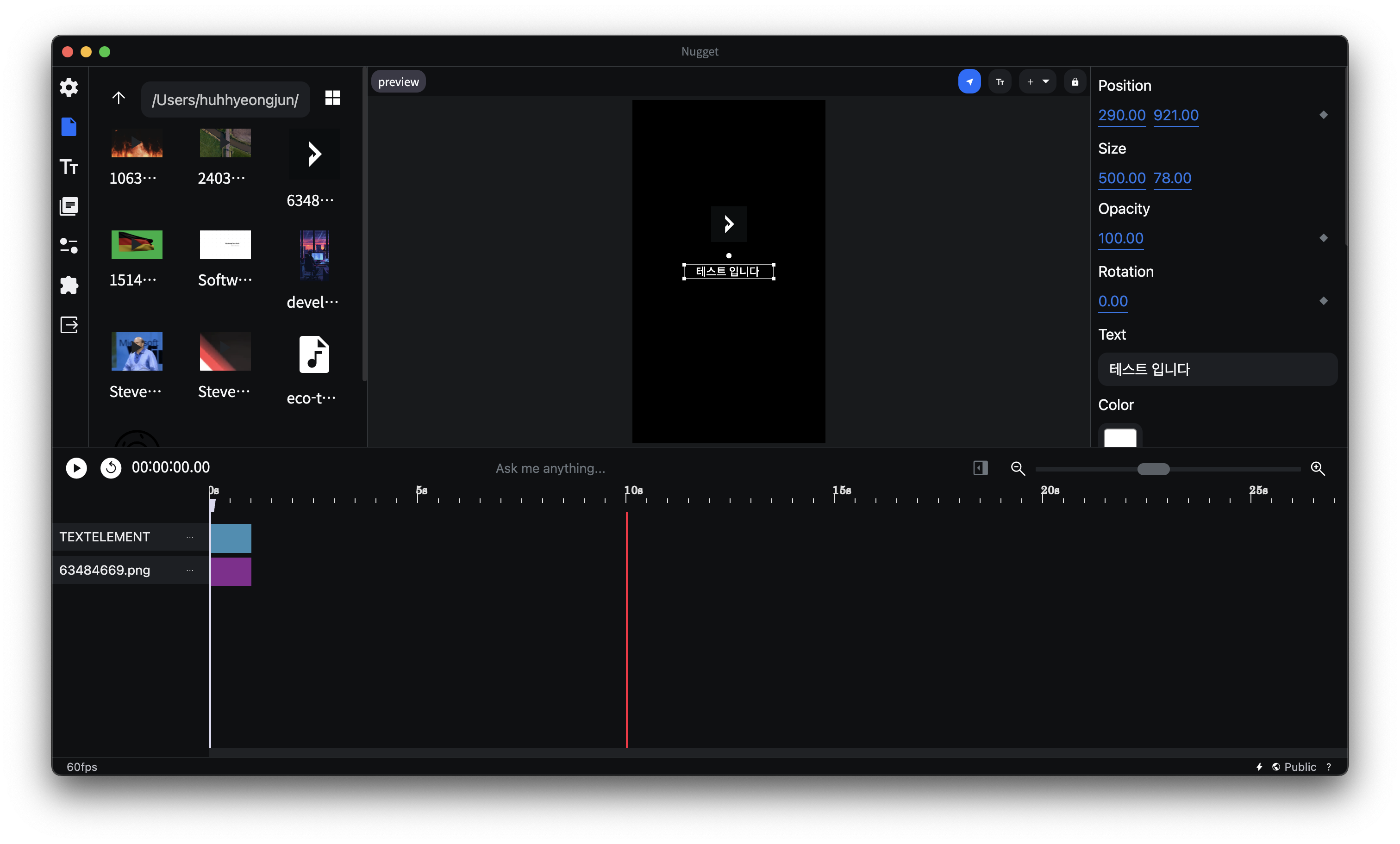Click the lightning bolt status icon
1400x844 pixels.
[x=1259, y=767]
